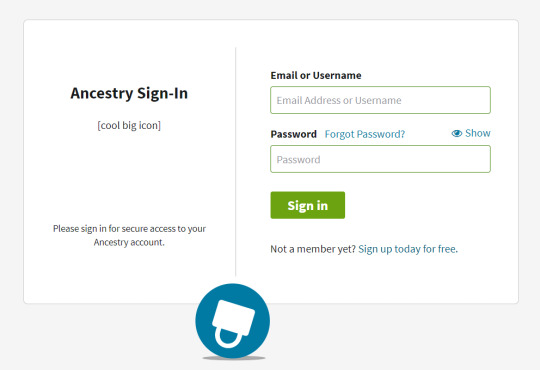Open the Forgot Password? link

click(x=365, y=134)
